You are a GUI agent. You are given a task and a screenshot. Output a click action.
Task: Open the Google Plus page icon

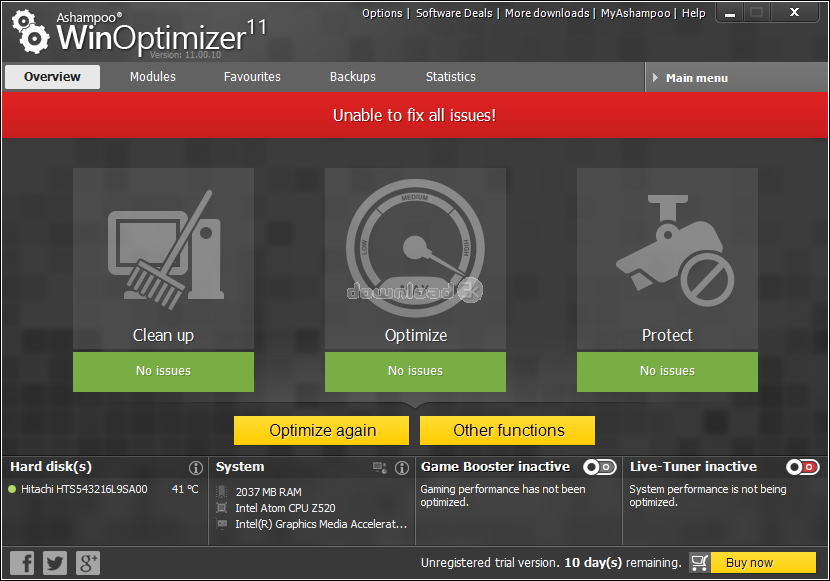[x=88, y=562]
